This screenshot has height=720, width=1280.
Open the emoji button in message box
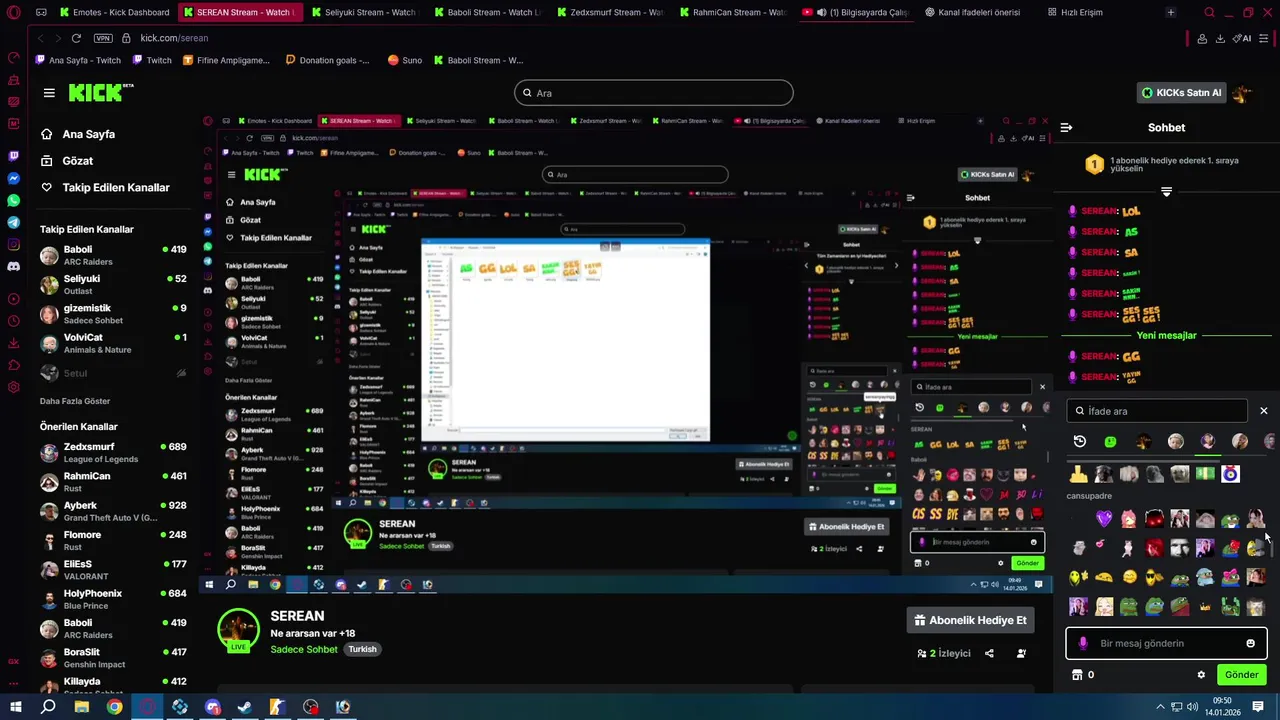(x=1250, y=644)
